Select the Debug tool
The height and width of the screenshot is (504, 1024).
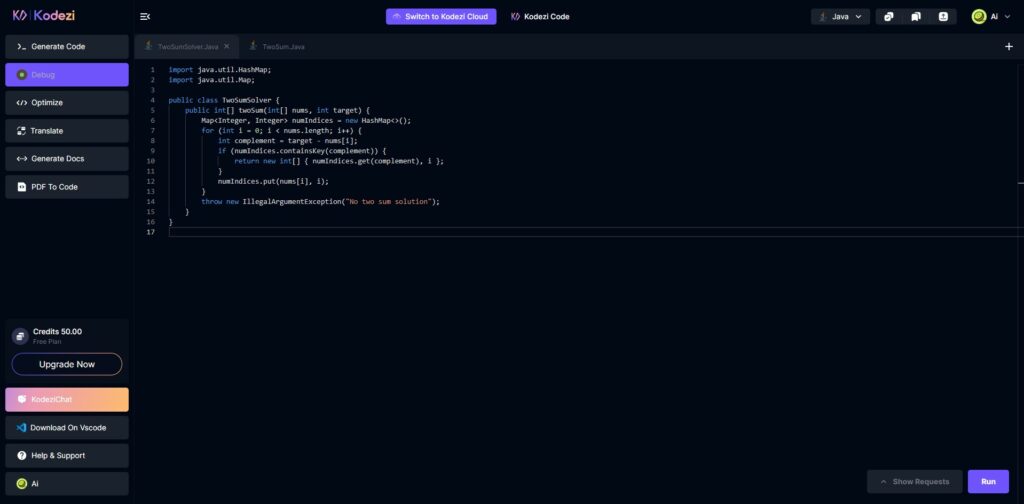pos(67,74)
